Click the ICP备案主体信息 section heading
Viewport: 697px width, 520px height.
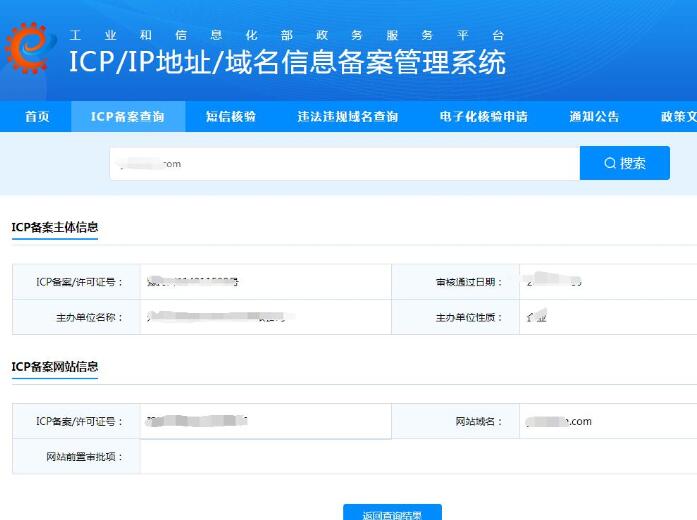tap(55, 228)
